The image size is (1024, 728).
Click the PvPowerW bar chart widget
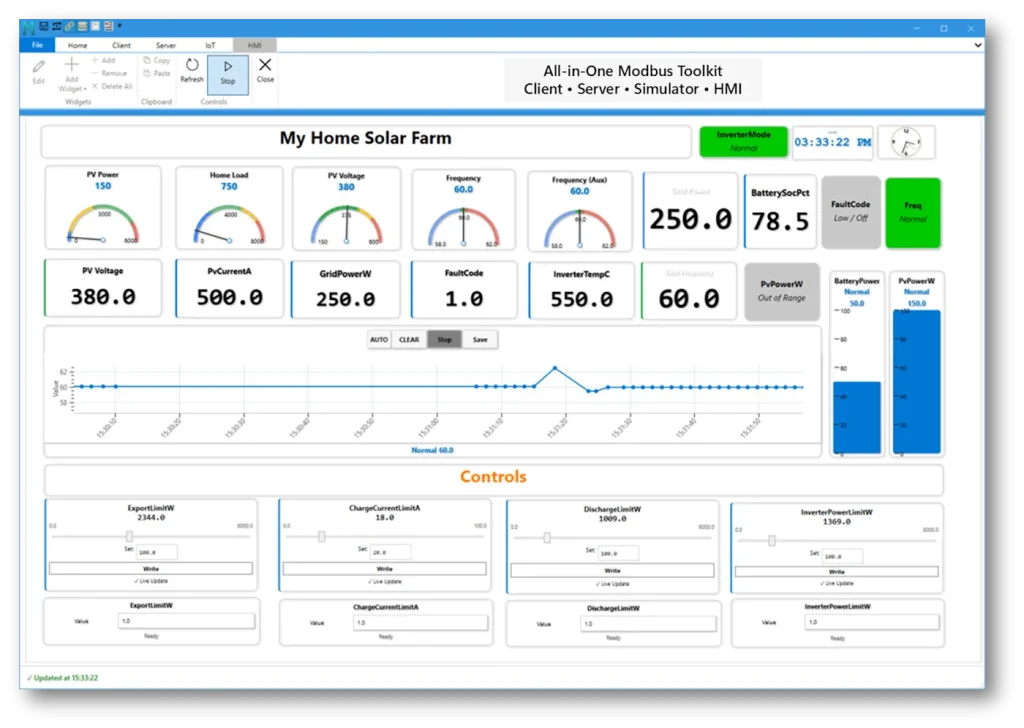(x=917, y=364)
